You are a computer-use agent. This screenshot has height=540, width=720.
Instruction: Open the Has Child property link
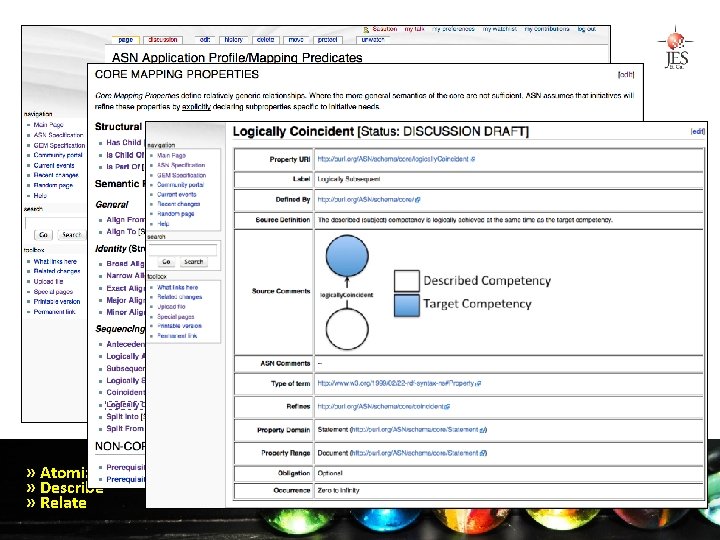[124, 142]
